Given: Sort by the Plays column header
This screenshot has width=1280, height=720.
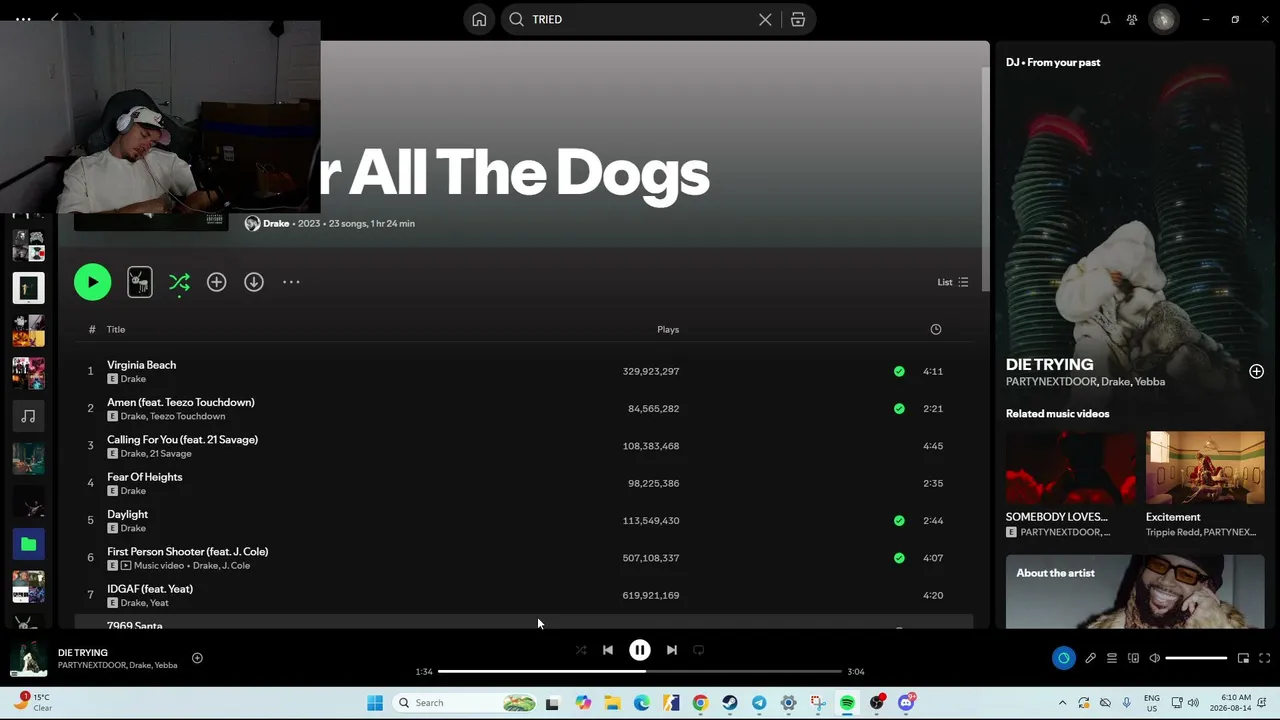Looking at the screenshot, I should (x=668, y=329).
